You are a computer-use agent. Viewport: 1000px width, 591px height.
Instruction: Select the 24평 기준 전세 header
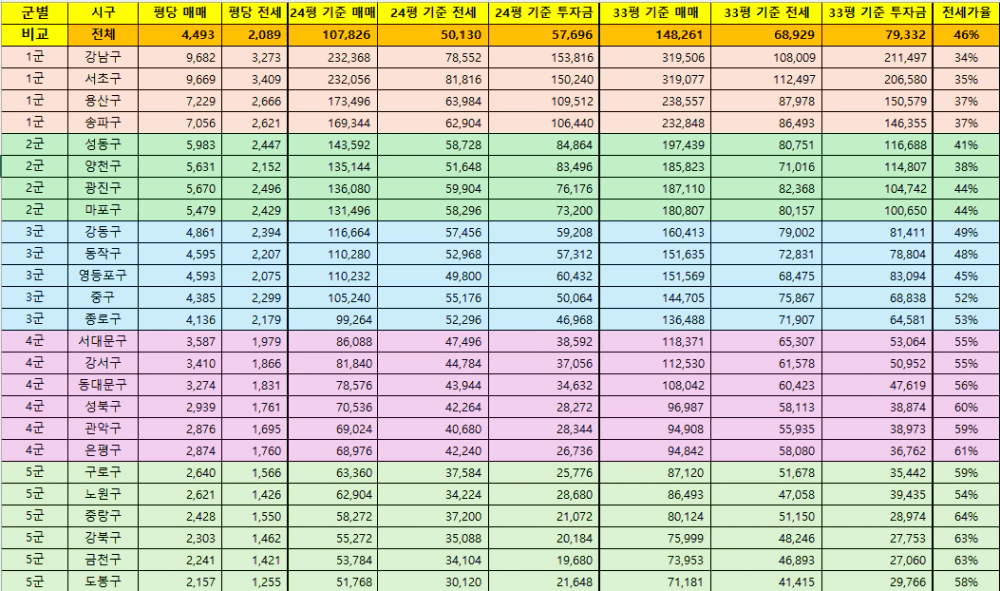pyautogui.click(x=433, y=13)
